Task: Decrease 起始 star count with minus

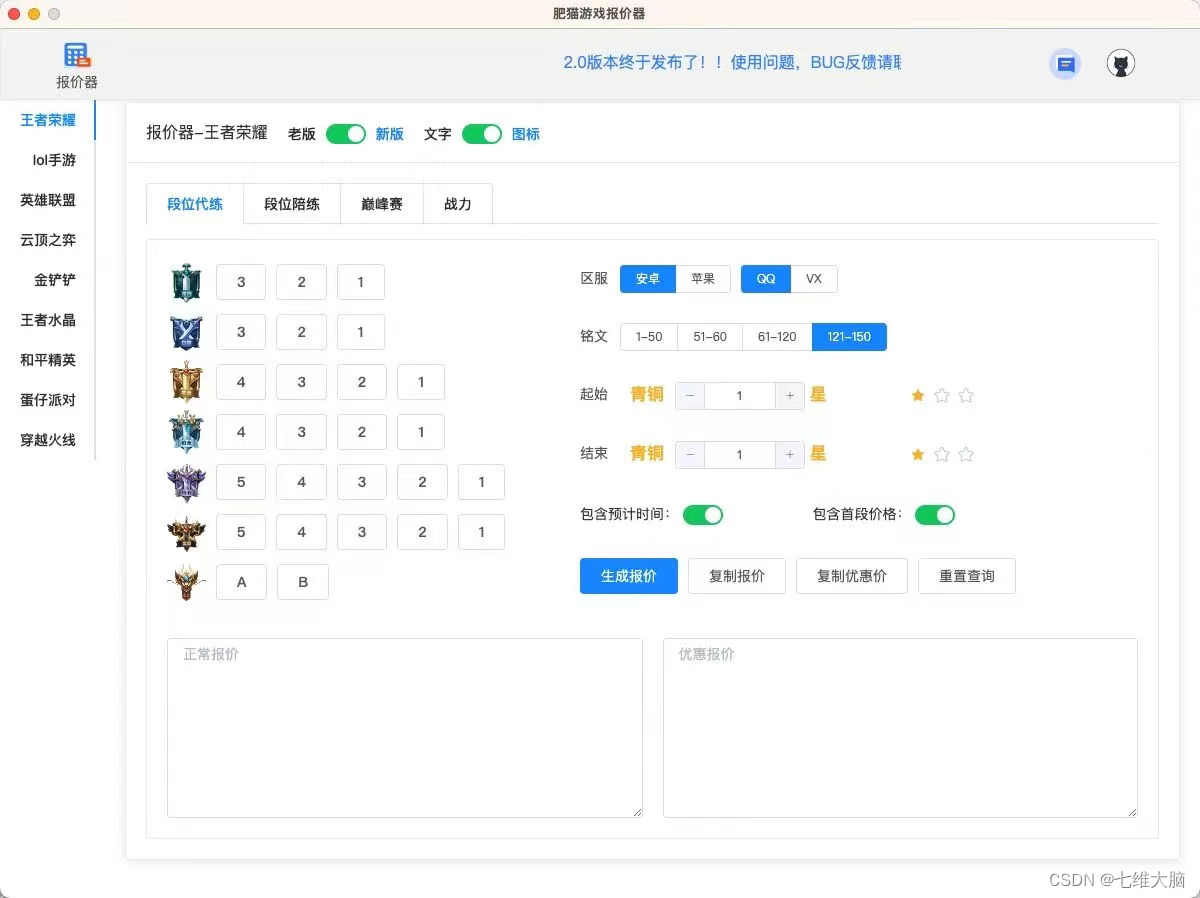Action: 690,396
